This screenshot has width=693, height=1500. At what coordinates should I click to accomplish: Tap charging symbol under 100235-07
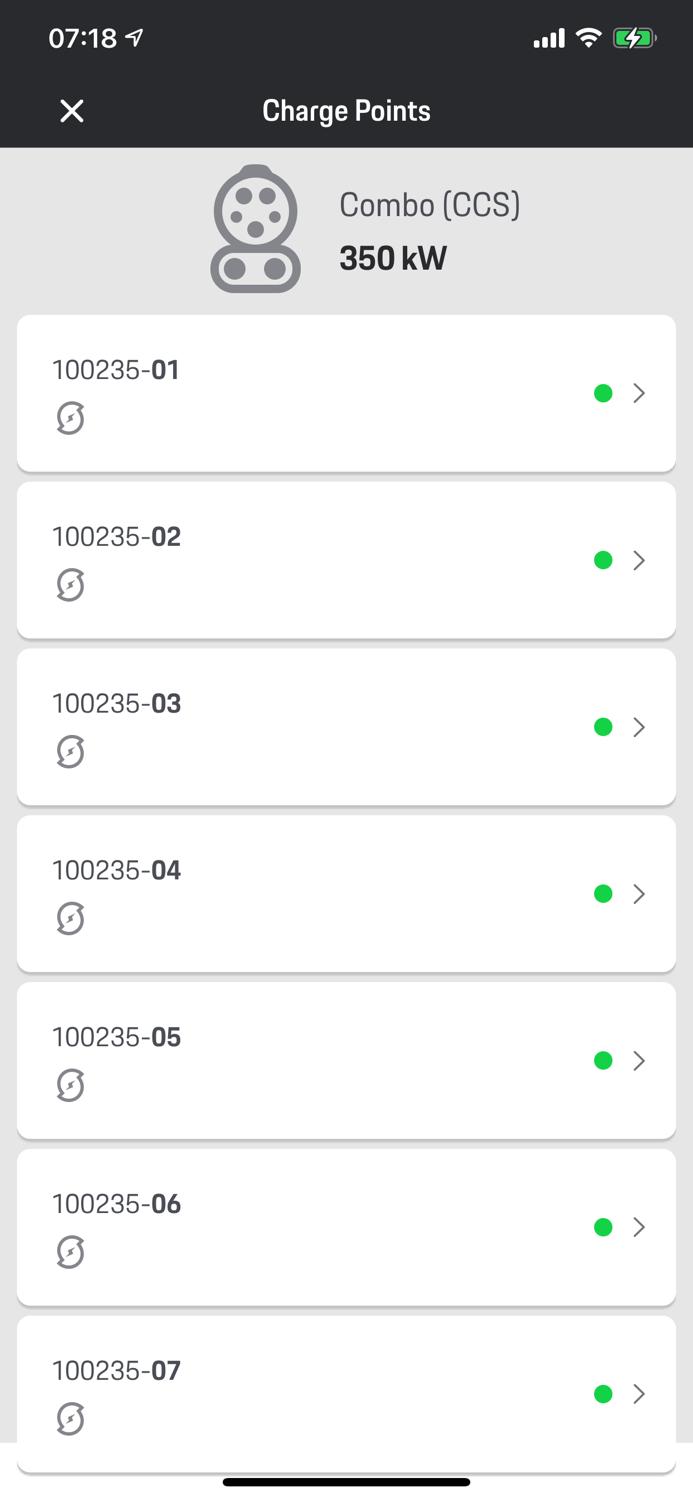(x=70, y=1418)
